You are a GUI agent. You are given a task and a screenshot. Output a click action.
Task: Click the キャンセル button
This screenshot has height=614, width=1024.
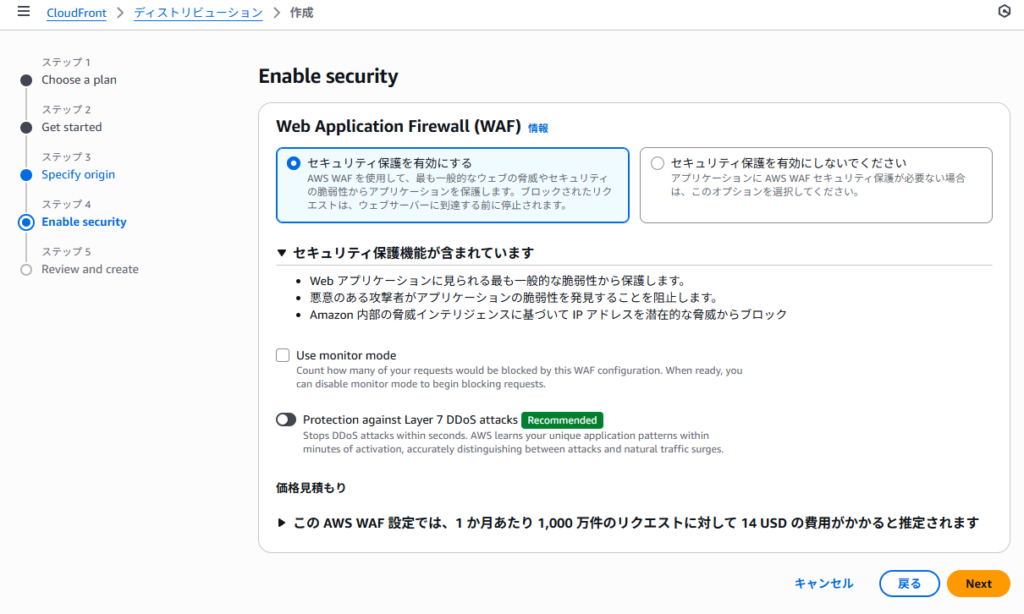click(x=823, y=584)
